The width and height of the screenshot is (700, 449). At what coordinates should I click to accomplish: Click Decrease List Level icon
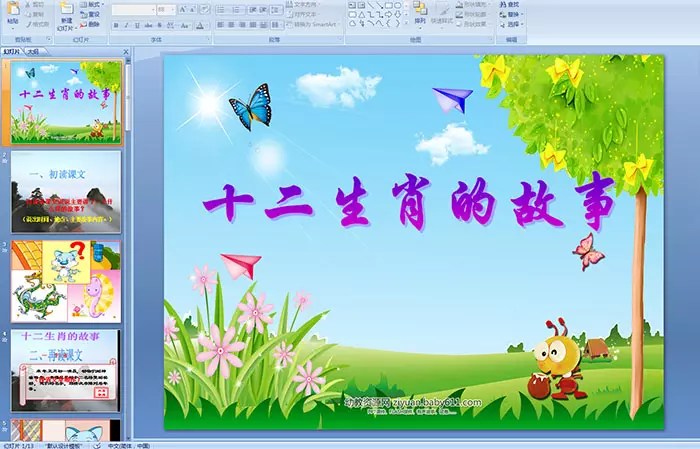[x=253, y=10]
